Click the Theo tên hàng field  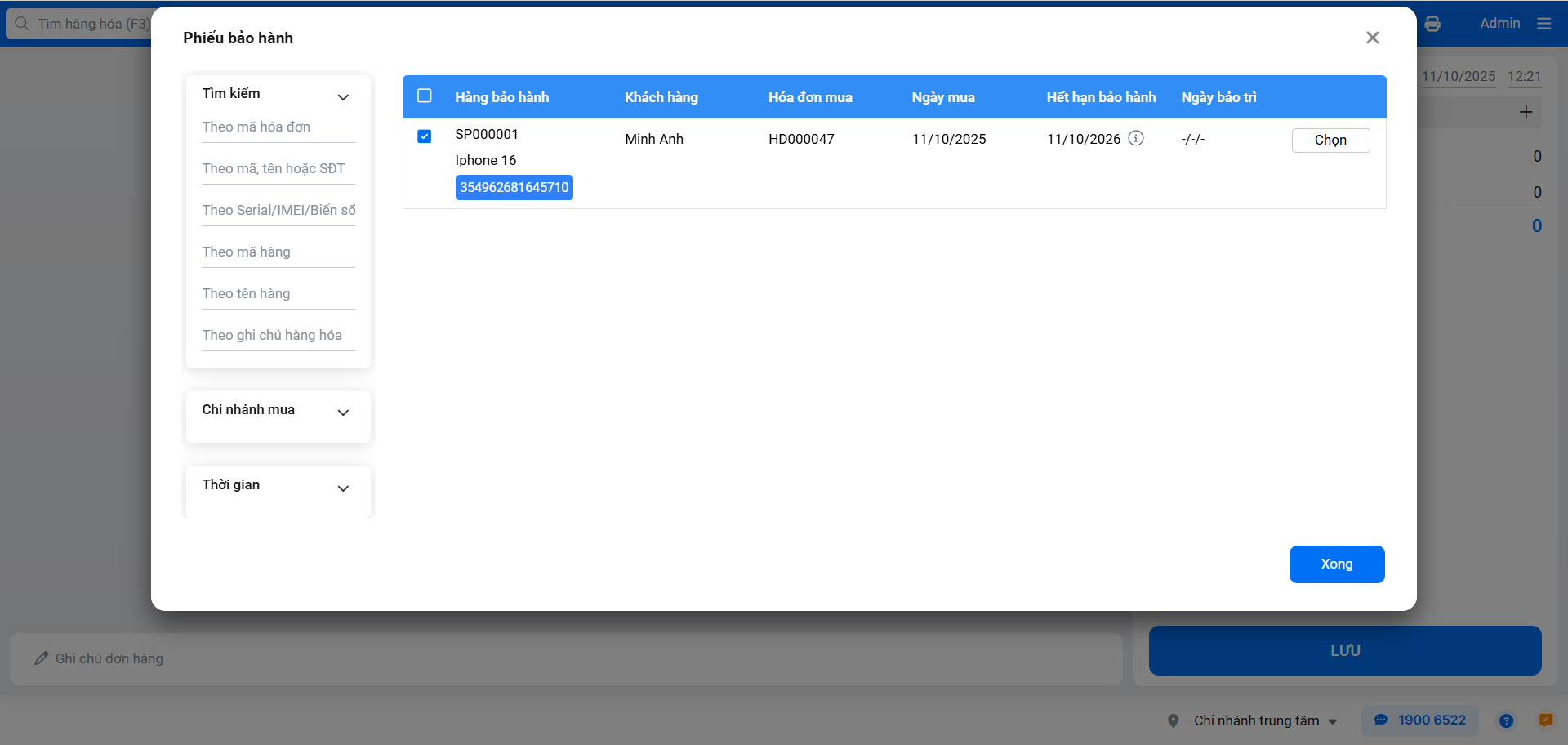click(278, 294)
